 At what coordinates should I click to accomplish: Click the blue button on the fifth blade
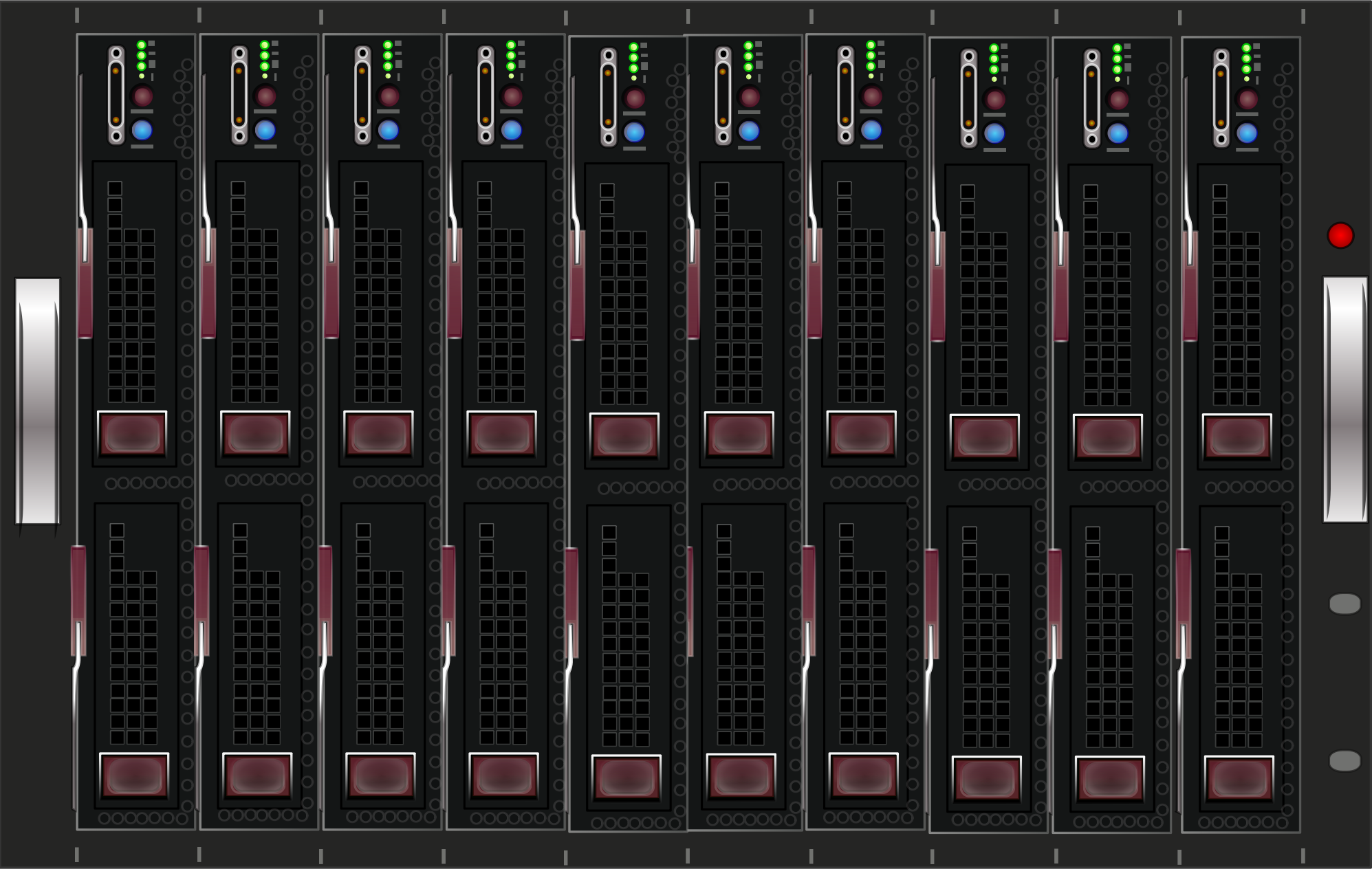(x=634, y=131)
